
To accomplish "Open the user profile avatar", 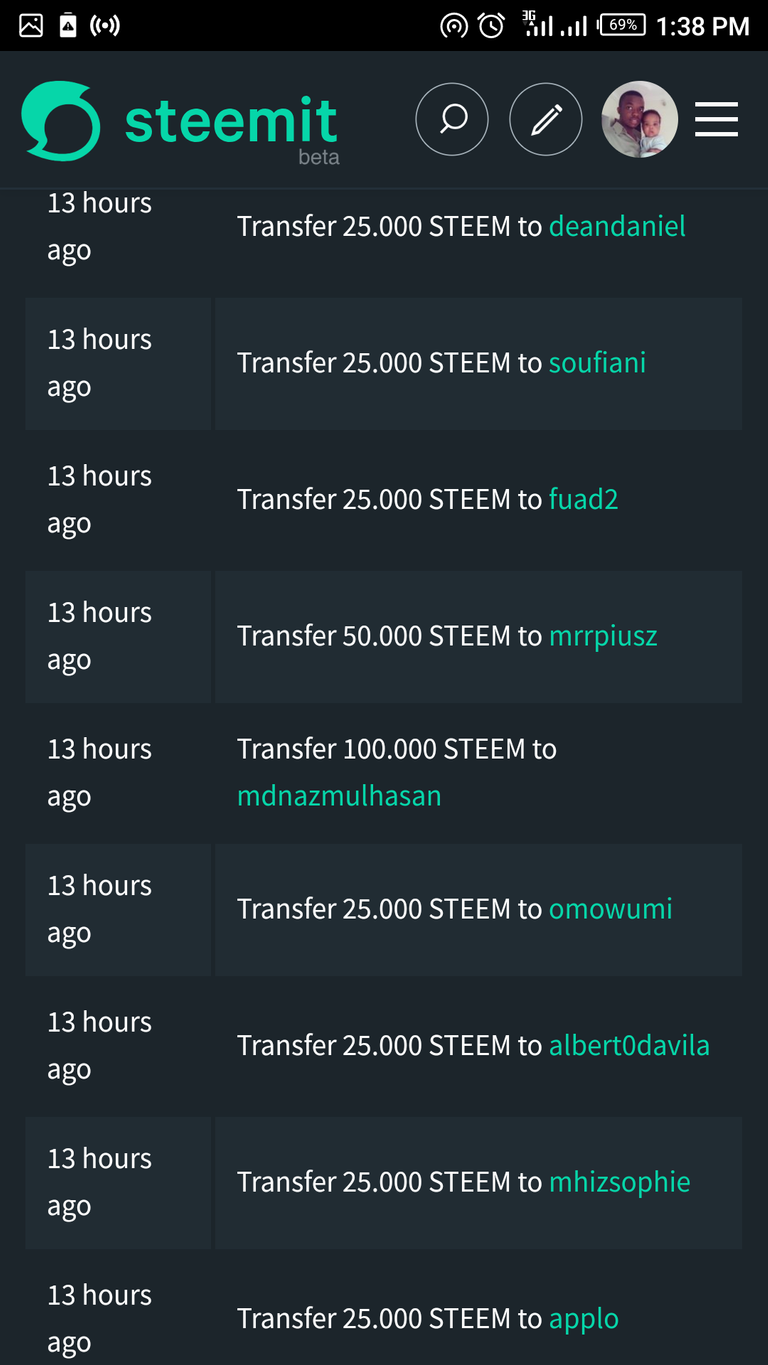I will tap(639, 120).
